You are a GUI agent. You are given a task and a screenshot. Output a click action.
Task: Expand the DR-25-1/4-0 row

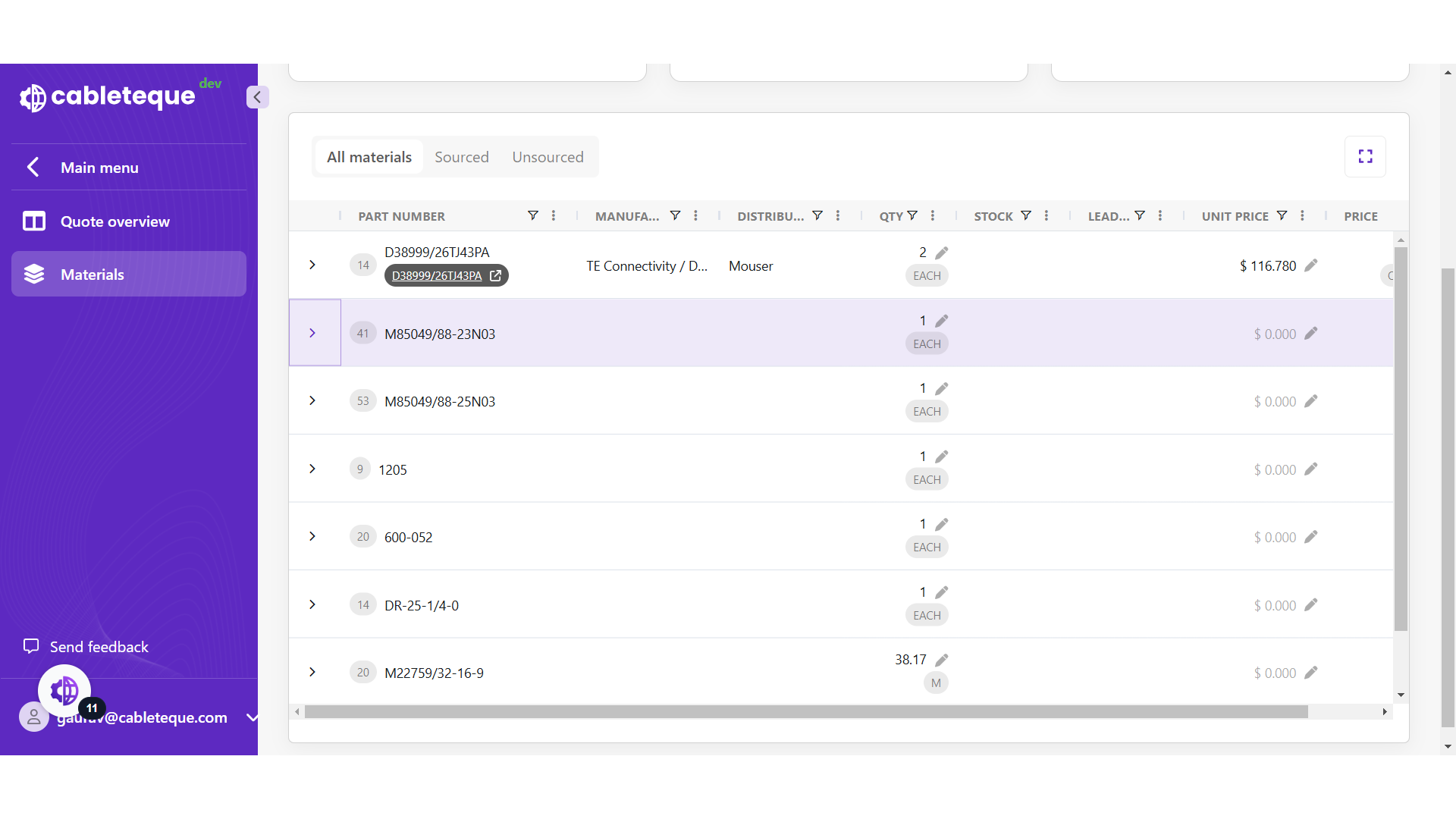[312, 604]
